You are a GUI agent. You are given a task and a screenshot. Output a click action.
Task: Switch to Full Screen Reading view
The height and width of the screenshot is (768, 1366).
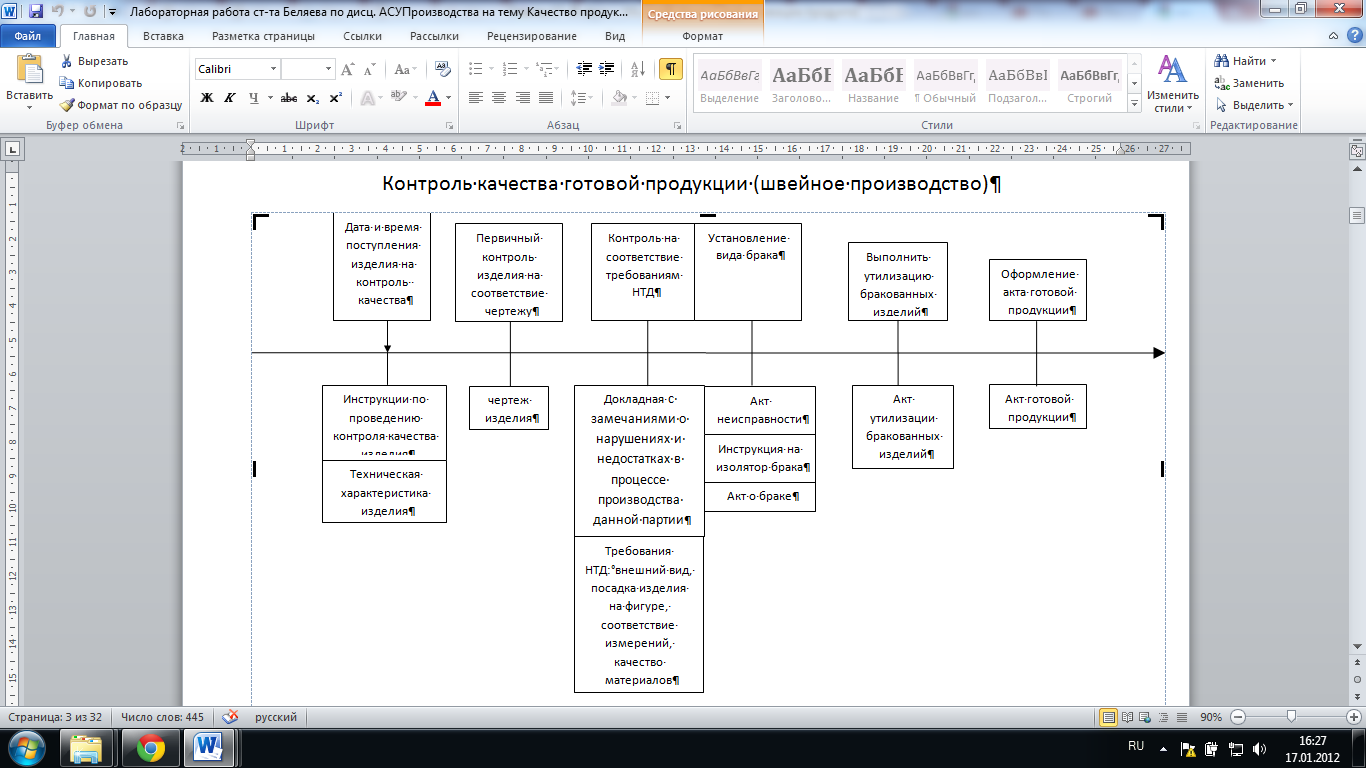pos(1127,717)
